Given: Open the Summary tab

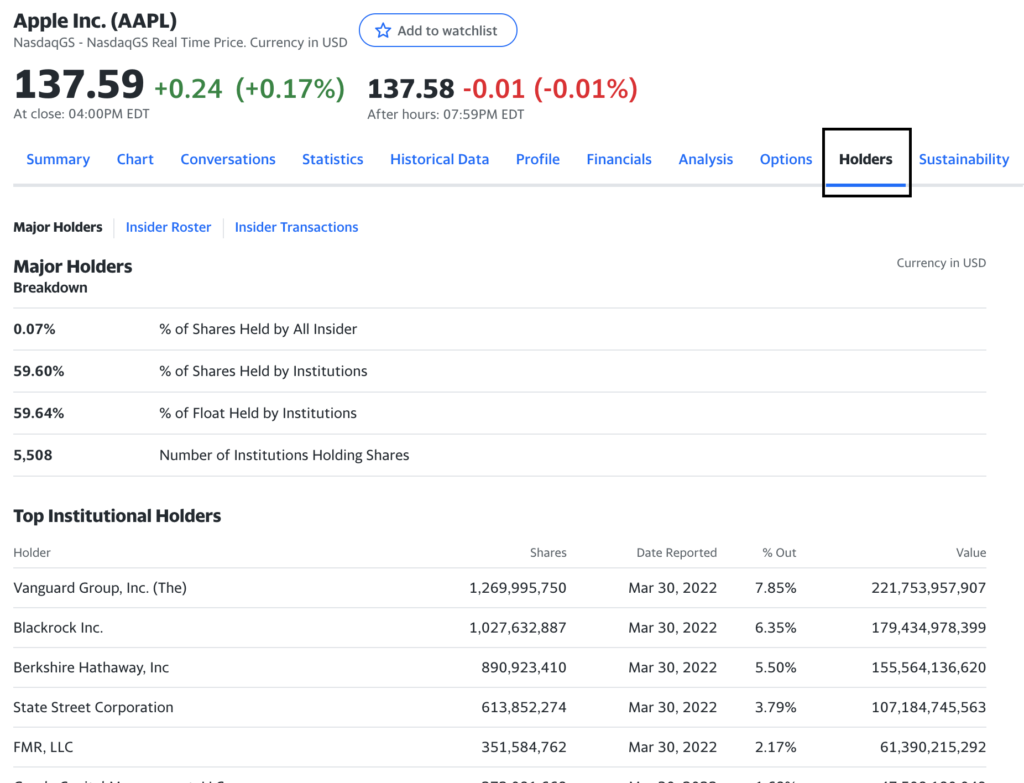Looking at the screenshot, I should pyautogui.click(x=58, y=159).
